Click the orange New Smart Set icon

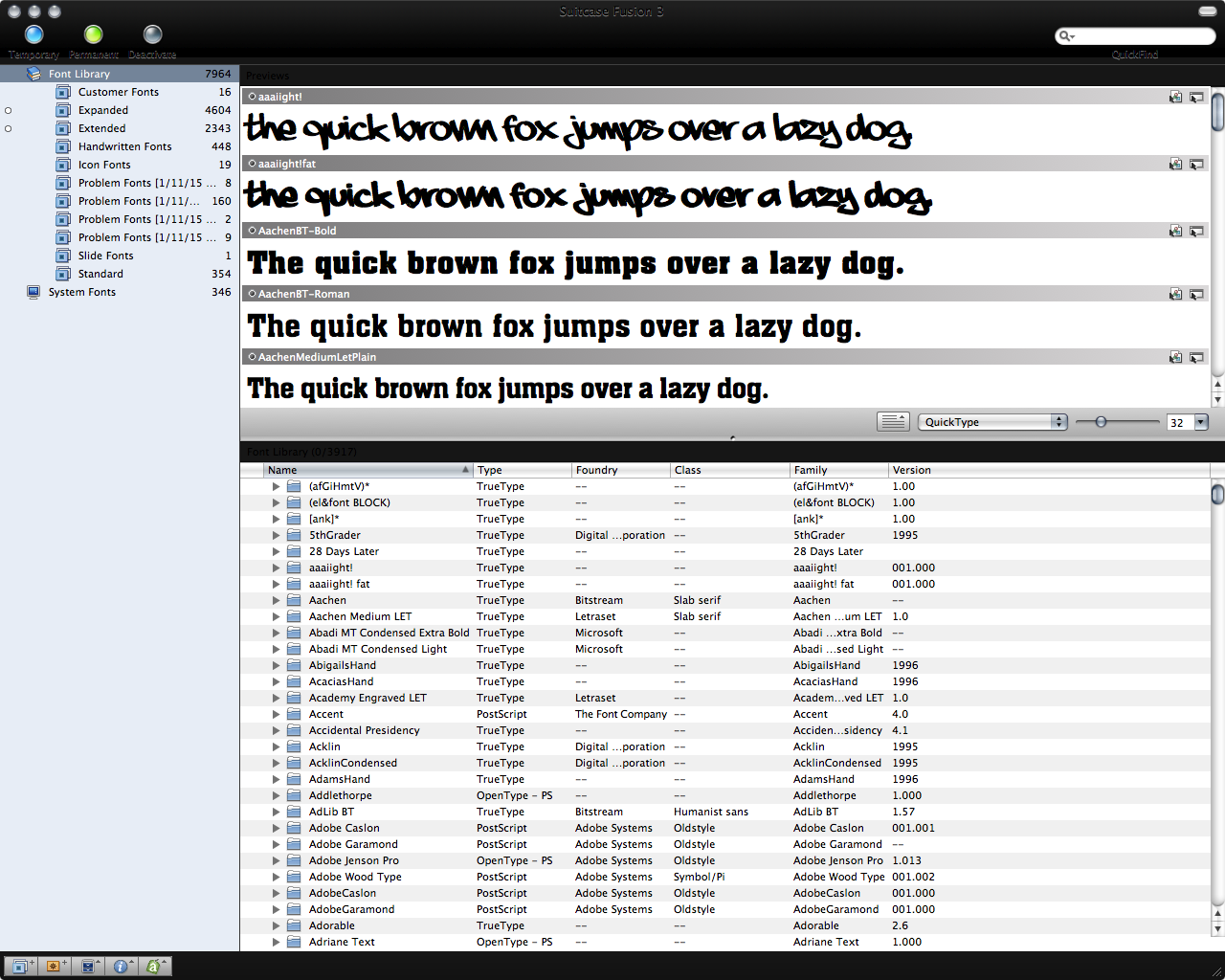54,966
